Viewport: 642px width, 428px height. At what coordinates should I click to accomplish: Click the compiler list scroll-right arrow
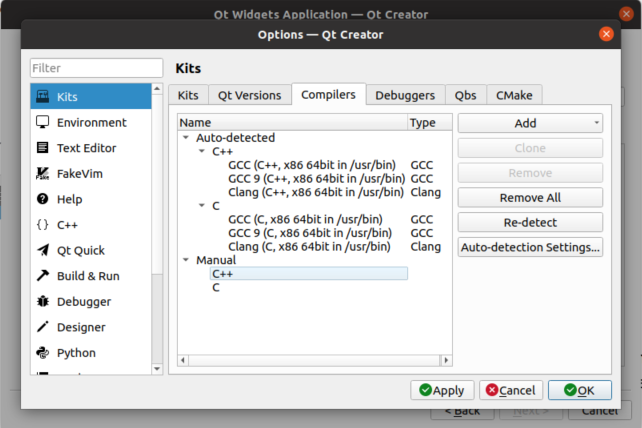pyautogui.click(x=446, y=360)
